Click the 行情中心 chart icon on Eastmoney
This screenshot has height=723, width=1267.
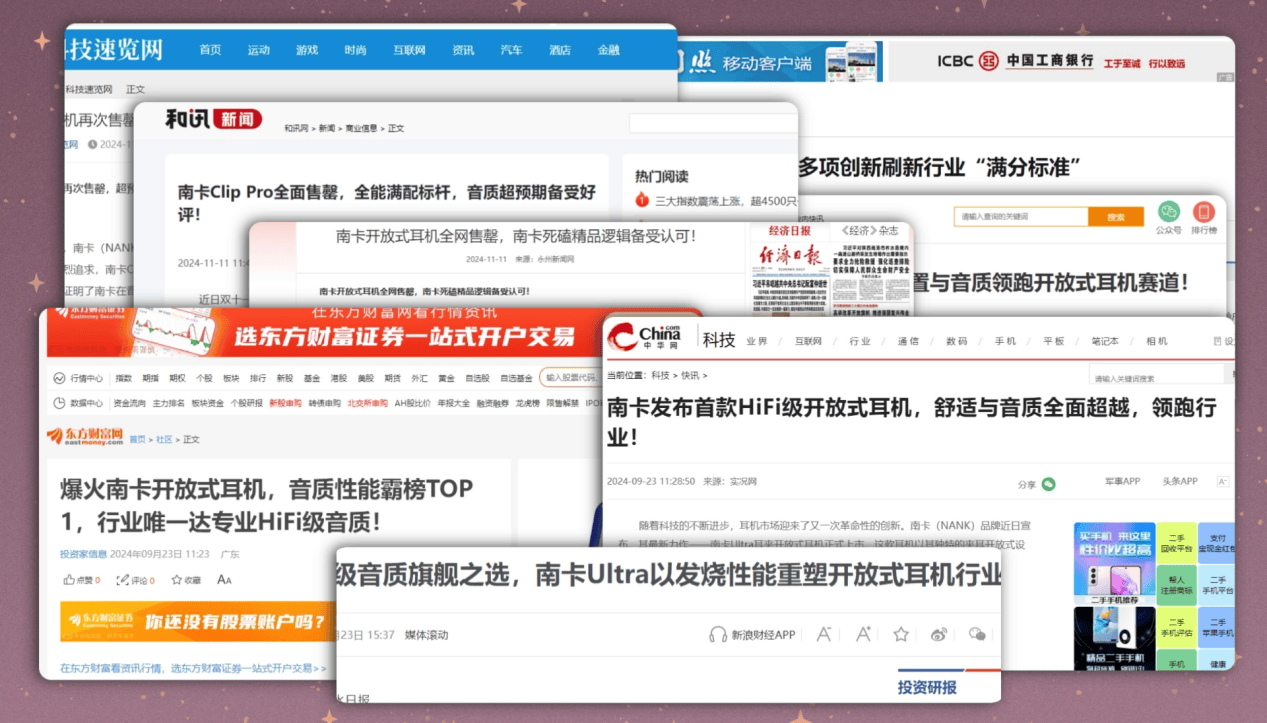pos(60,378)
